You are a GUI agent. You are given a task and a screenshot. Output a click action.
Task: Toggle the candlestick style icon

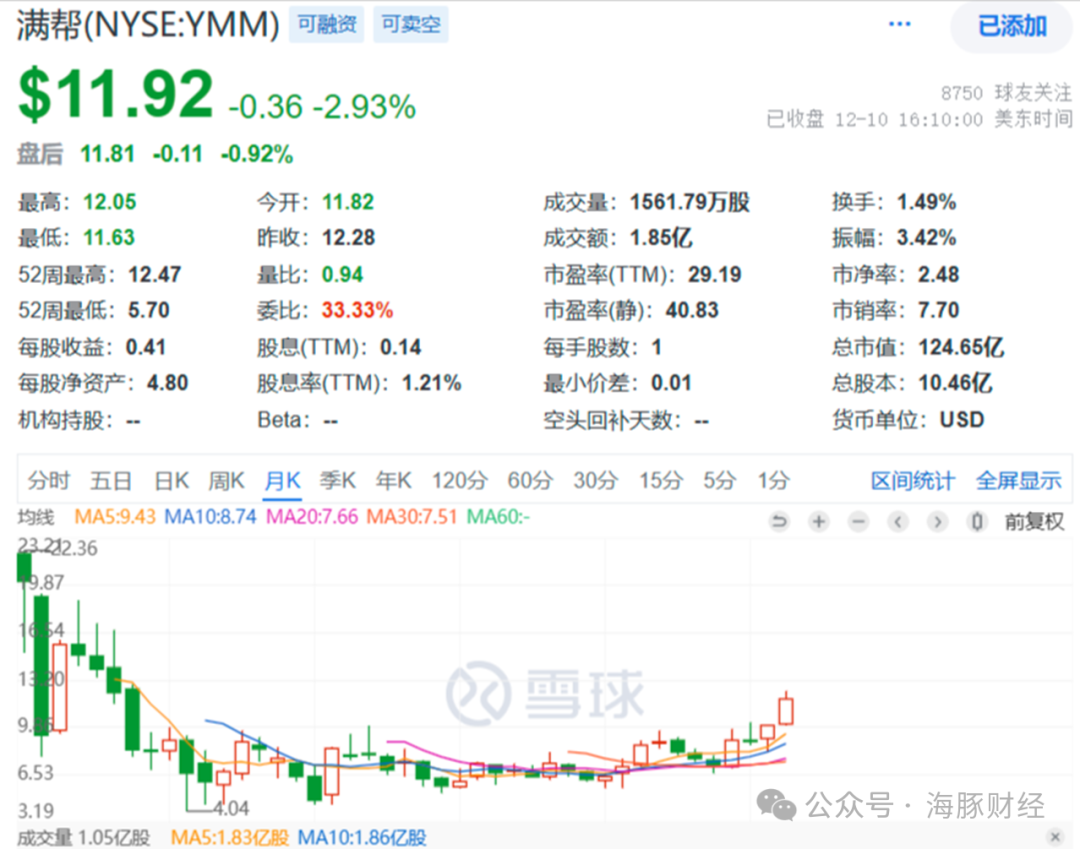[x=977, y=521]
